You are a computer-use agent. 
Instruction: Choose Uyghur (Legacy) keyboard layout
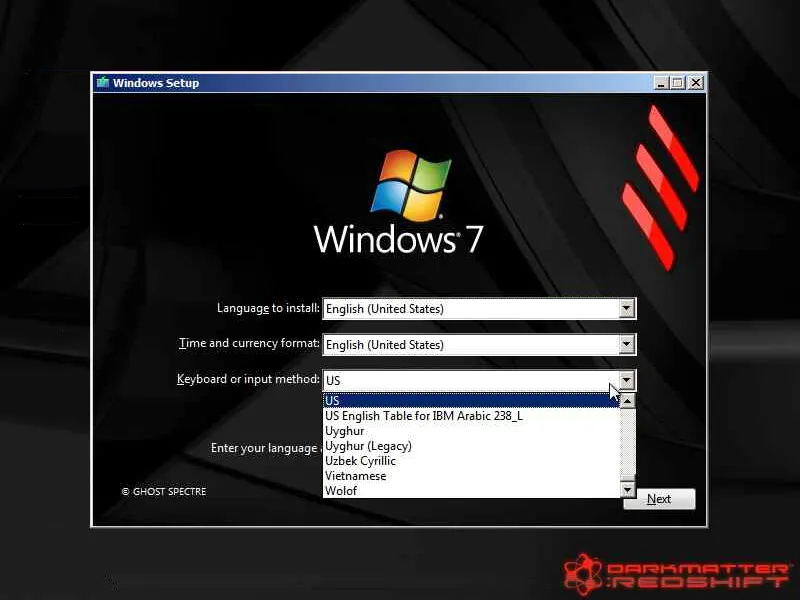[x=471, y=445]
